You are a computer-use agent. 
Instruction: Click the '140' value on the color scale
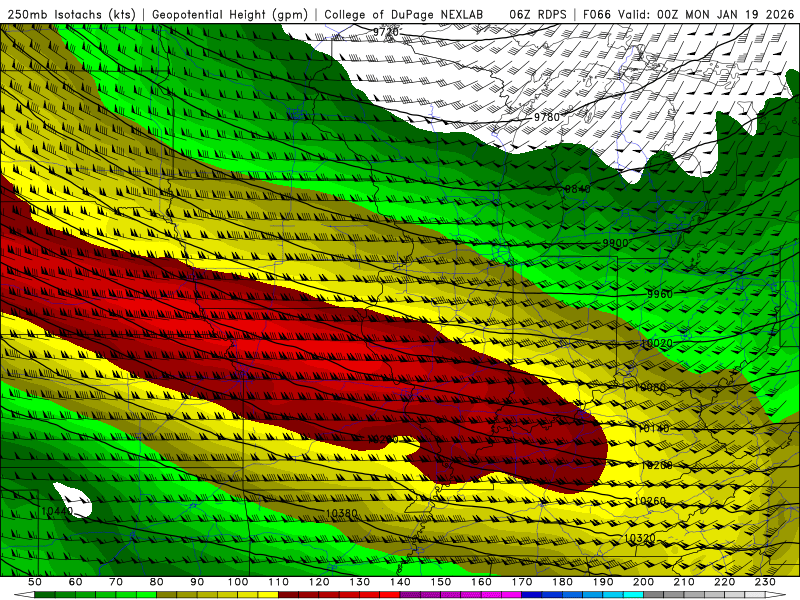coord(400,582)
